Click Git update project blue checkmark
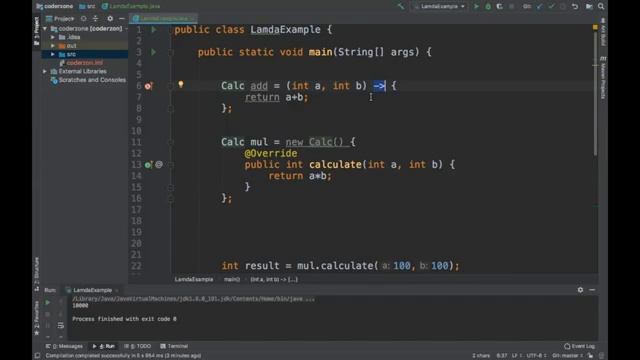The image size is (640, 360). 540,6
